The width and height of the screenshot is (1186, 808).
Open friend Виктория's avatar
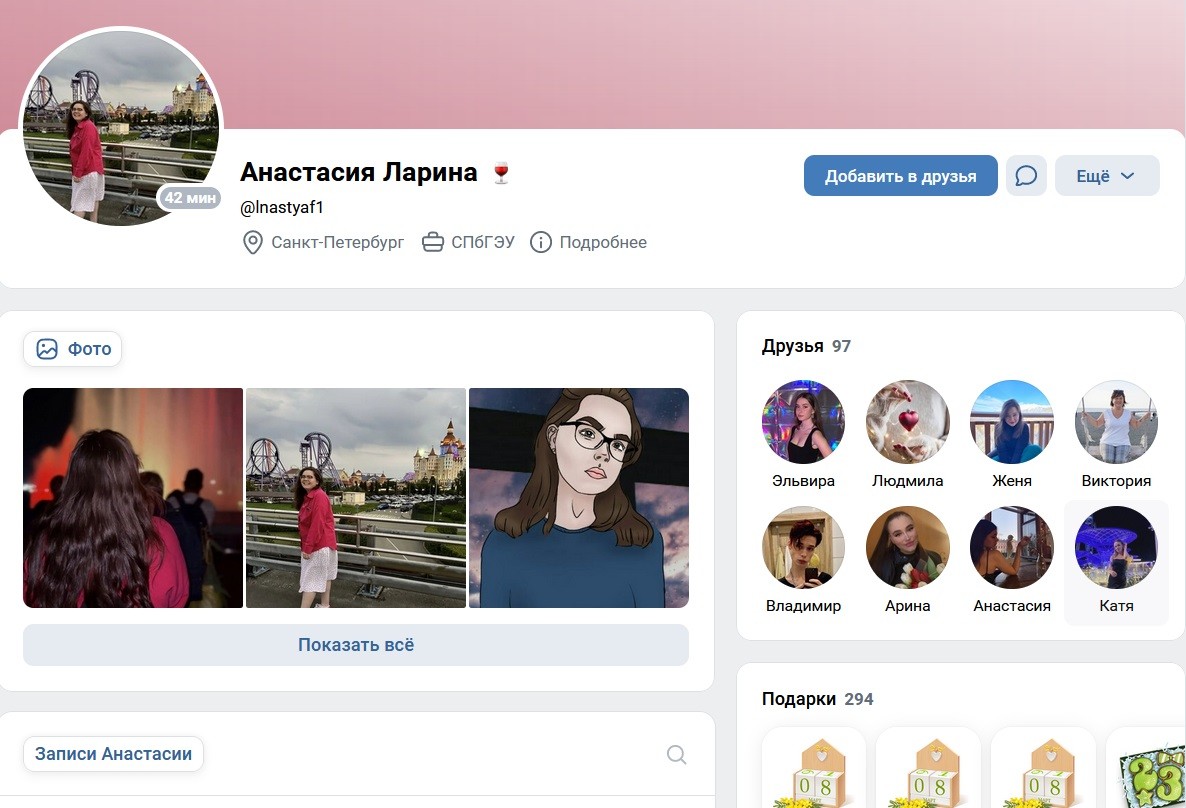(1116, 421)
